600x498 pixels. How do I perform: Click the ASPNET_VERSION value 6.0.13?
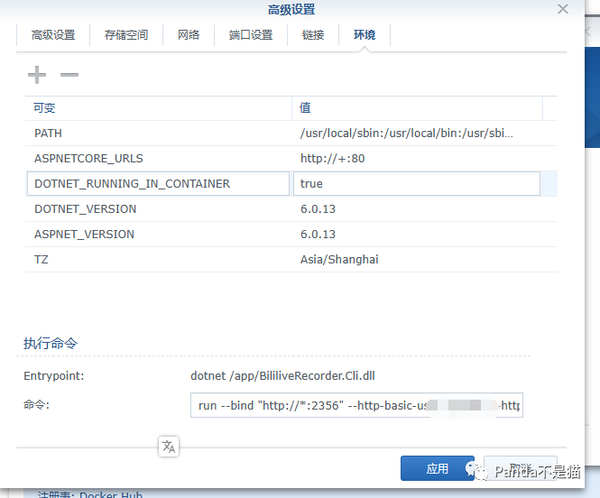pyautogui.click(x=318, y=234)
